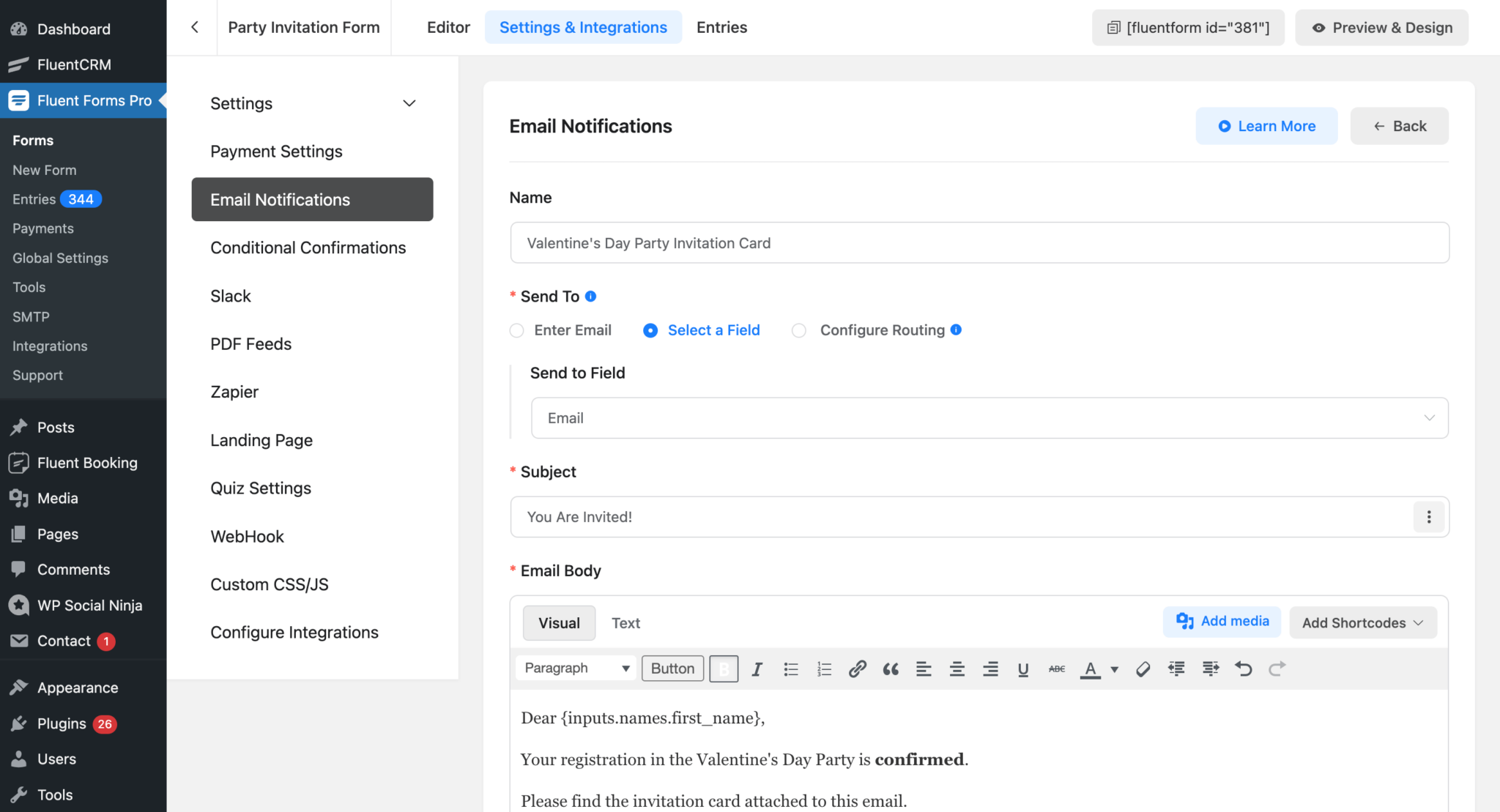Viewport: 1500px width, 812px height.
Task: Decrease paragraph indent
Action: click(1176, 668)
